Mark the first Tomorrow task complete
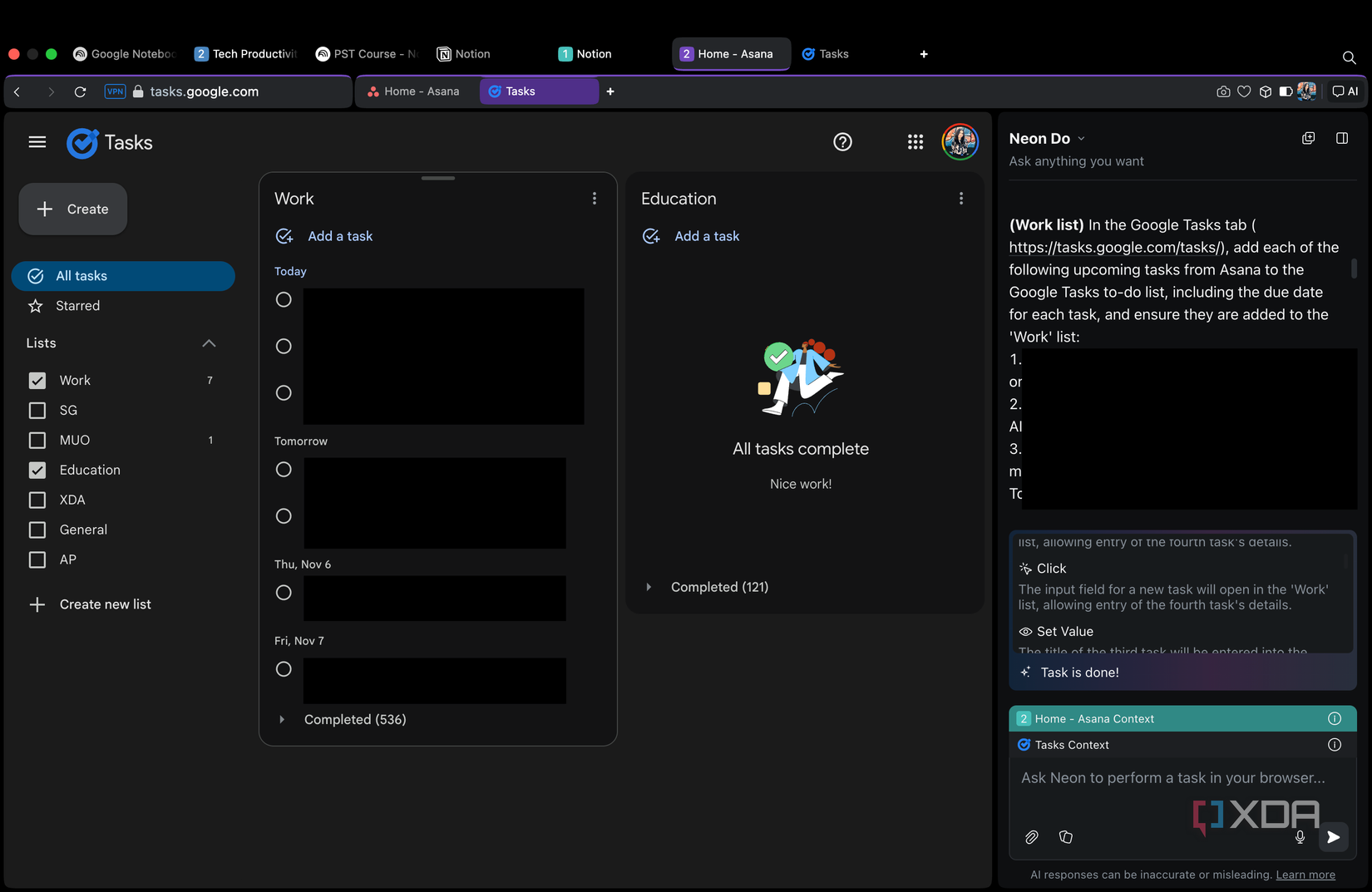The height and width of the screenshot is (892, 1372). click(284, 470)
